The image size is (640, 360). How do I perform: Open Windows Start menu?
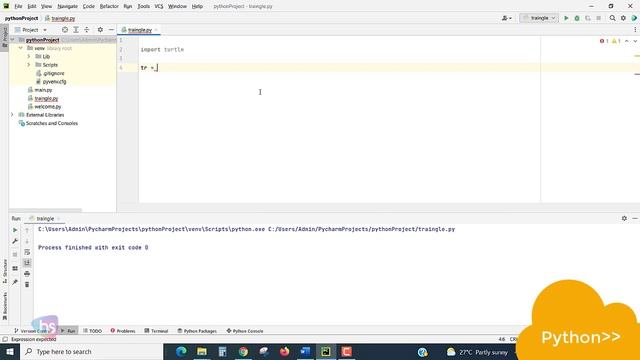10,351
